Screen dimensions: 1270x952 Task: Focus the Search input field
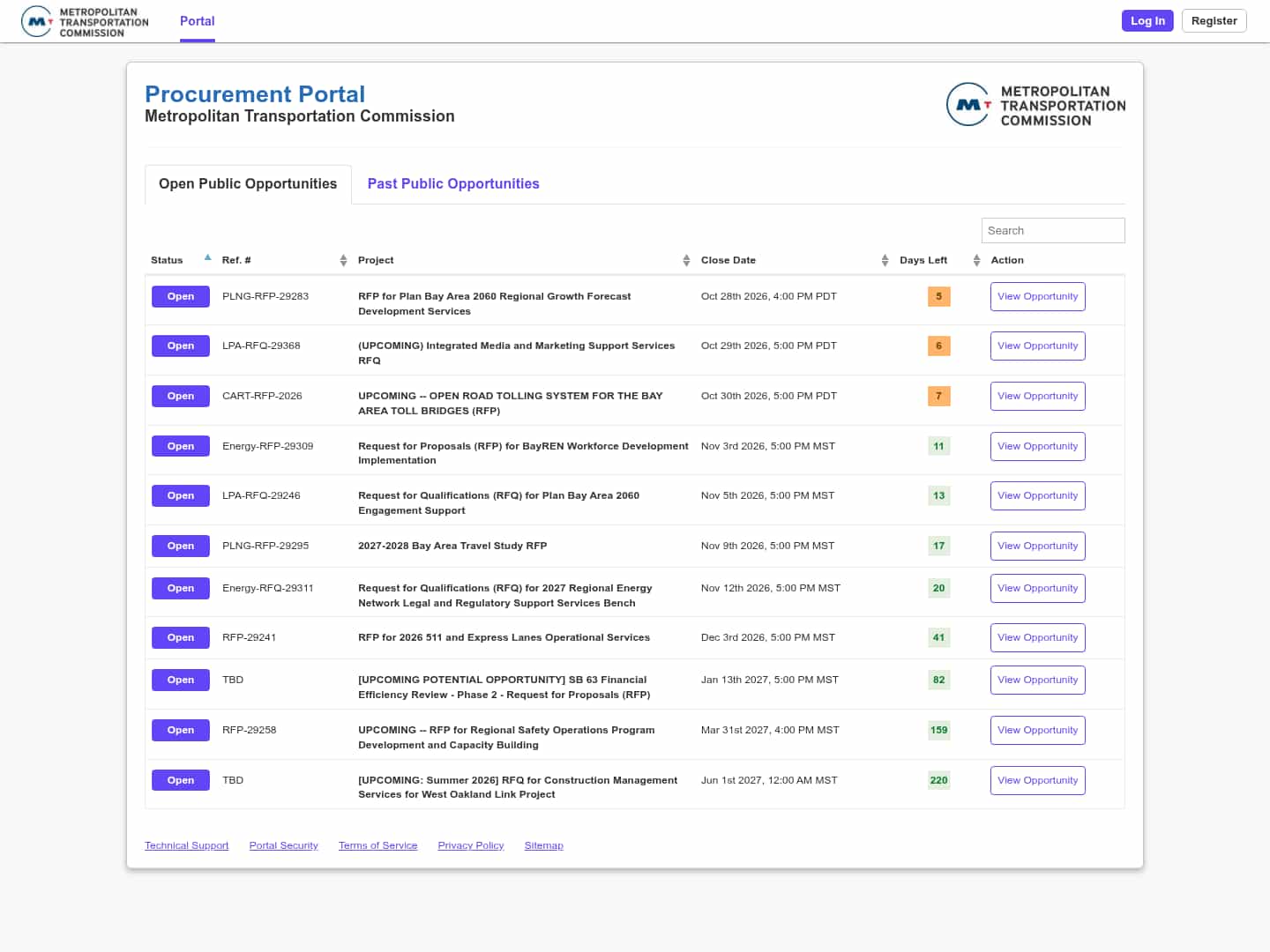coord(1053,230)
